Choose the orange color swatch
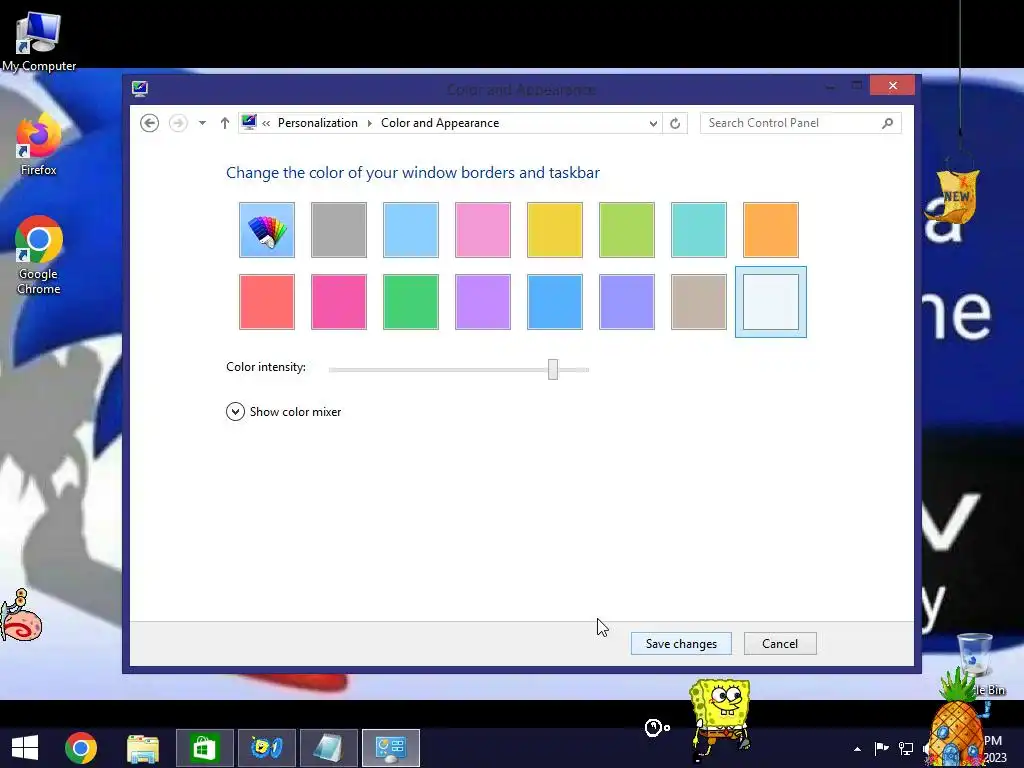 click(x=771, y=230)
